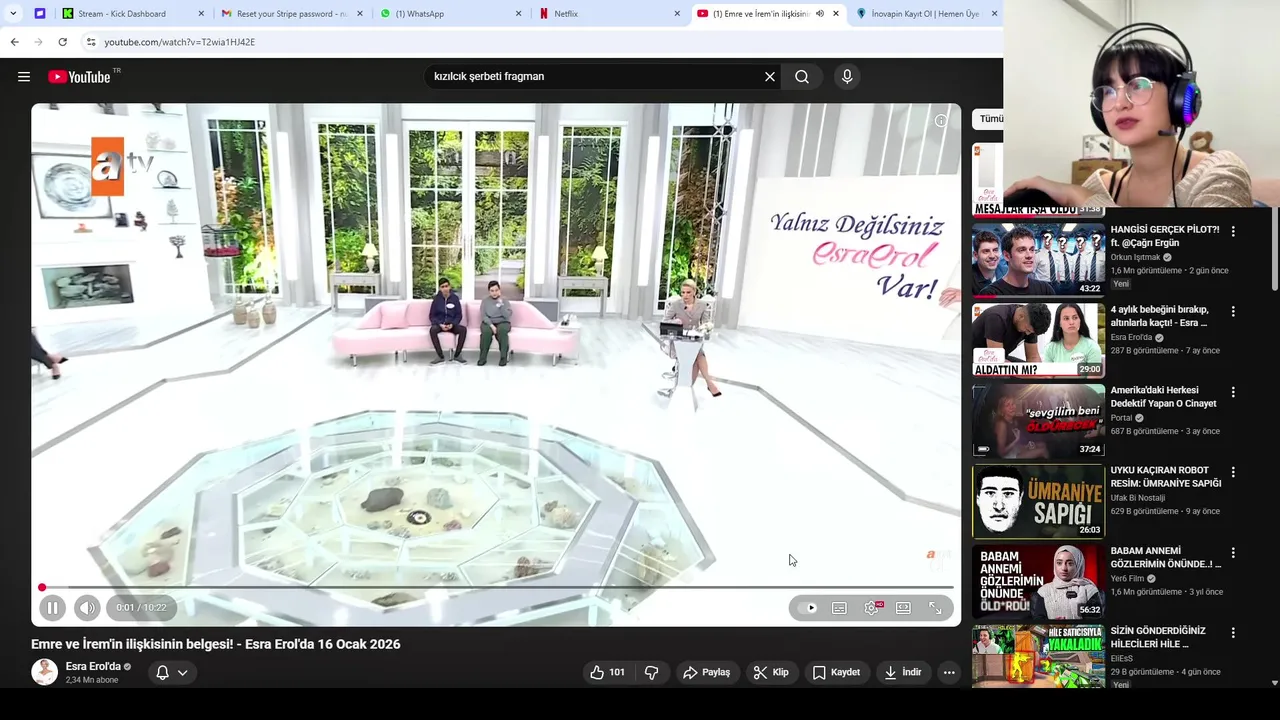
Task: Open the Esra Erol'da channel avatar
Action: pyautogui.click(x=44, y=672)
